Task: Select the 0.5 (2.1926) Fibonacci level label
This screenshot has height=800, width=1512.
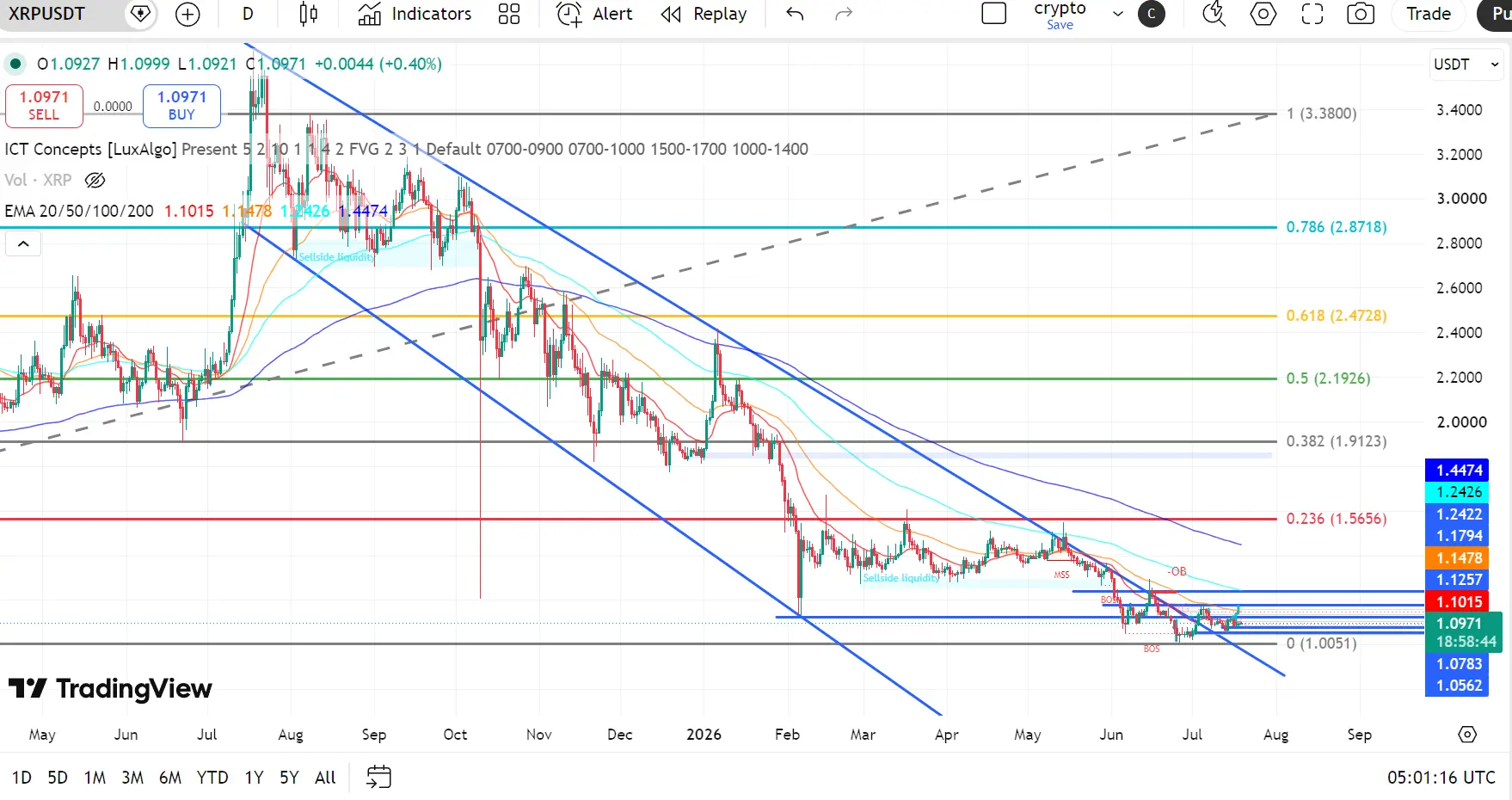Action: (x=1328, y=378)
